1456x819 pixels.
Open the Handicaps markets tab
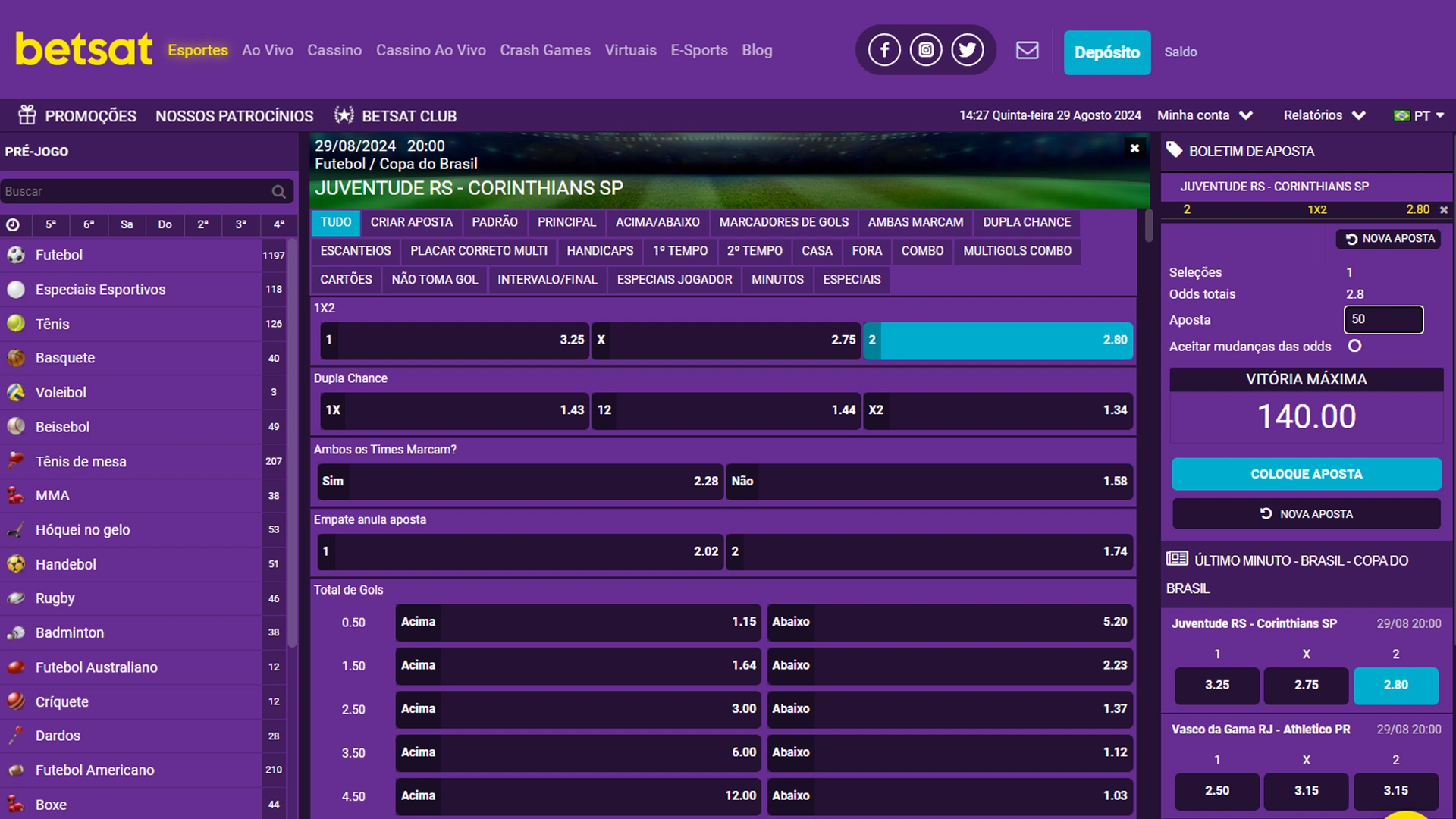pyautogui.click(x=600, y=251)
